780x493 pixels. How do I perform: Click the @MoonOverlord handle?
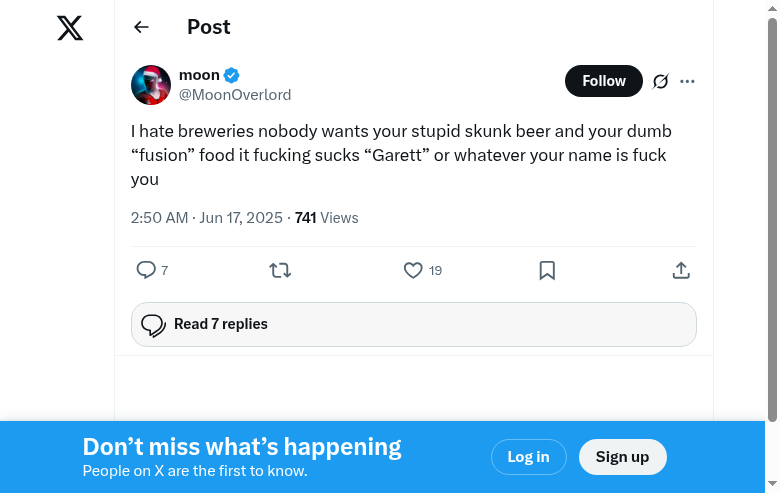click(235, 95)
